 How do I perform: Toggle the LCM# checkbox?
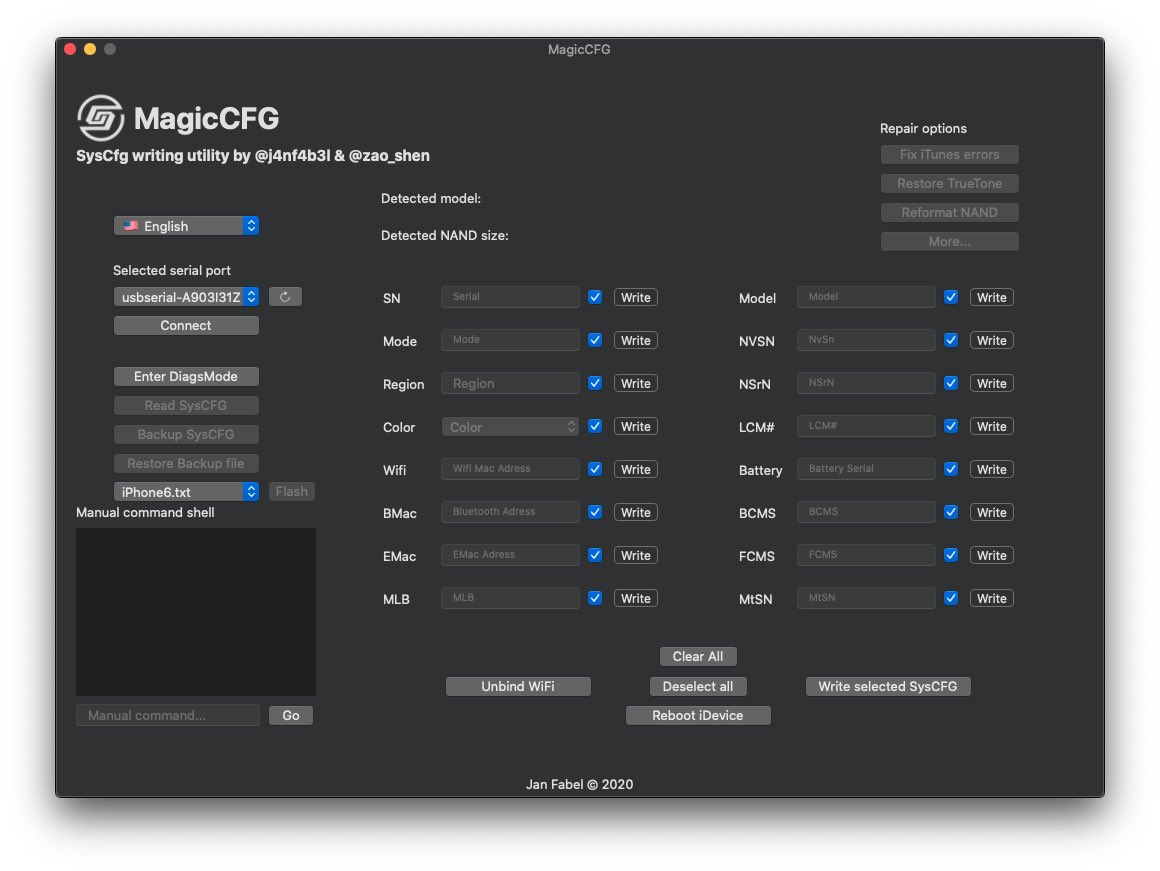(951, 426)
